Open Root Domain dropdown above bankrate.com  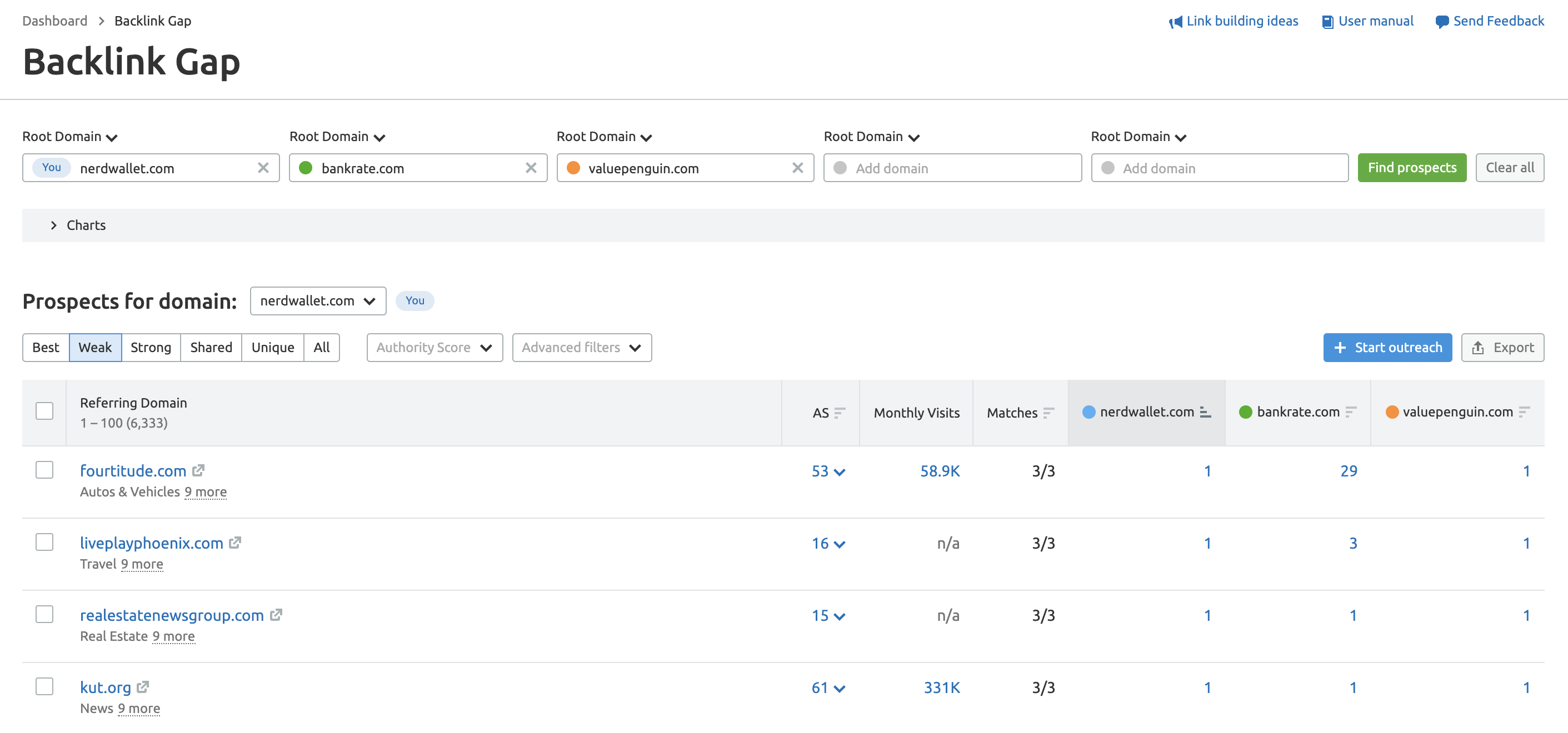coord(337,137)
